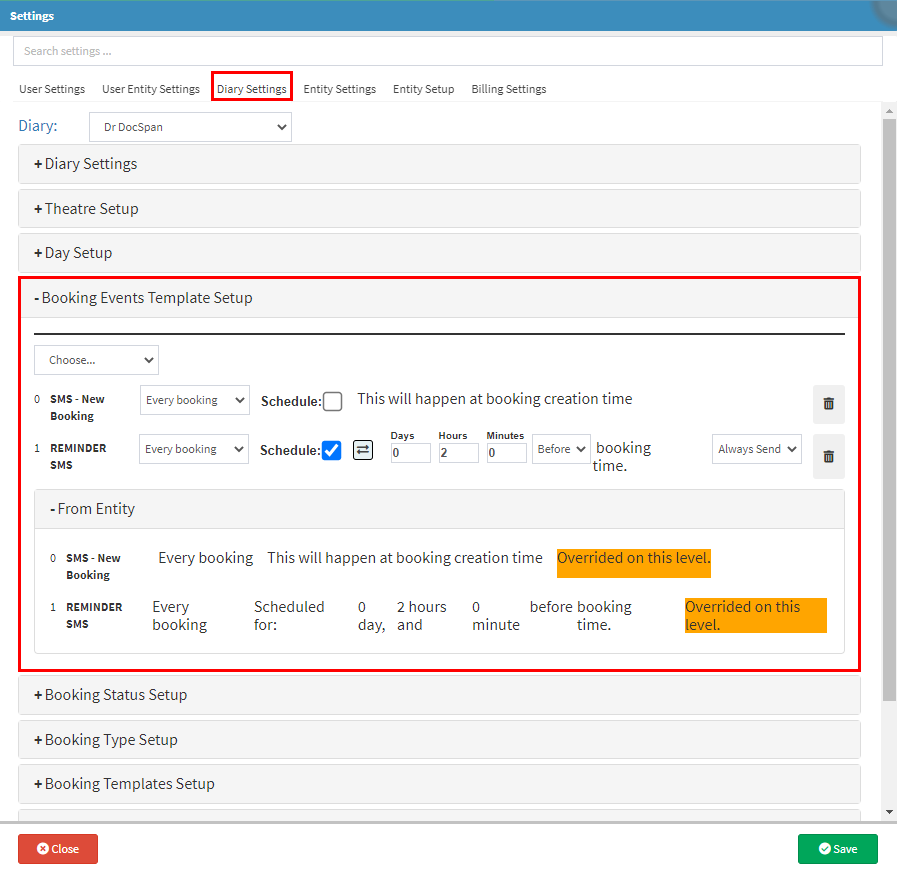
Task: Open the Choose... template dropdown
Action: click(x=96, y=360)
